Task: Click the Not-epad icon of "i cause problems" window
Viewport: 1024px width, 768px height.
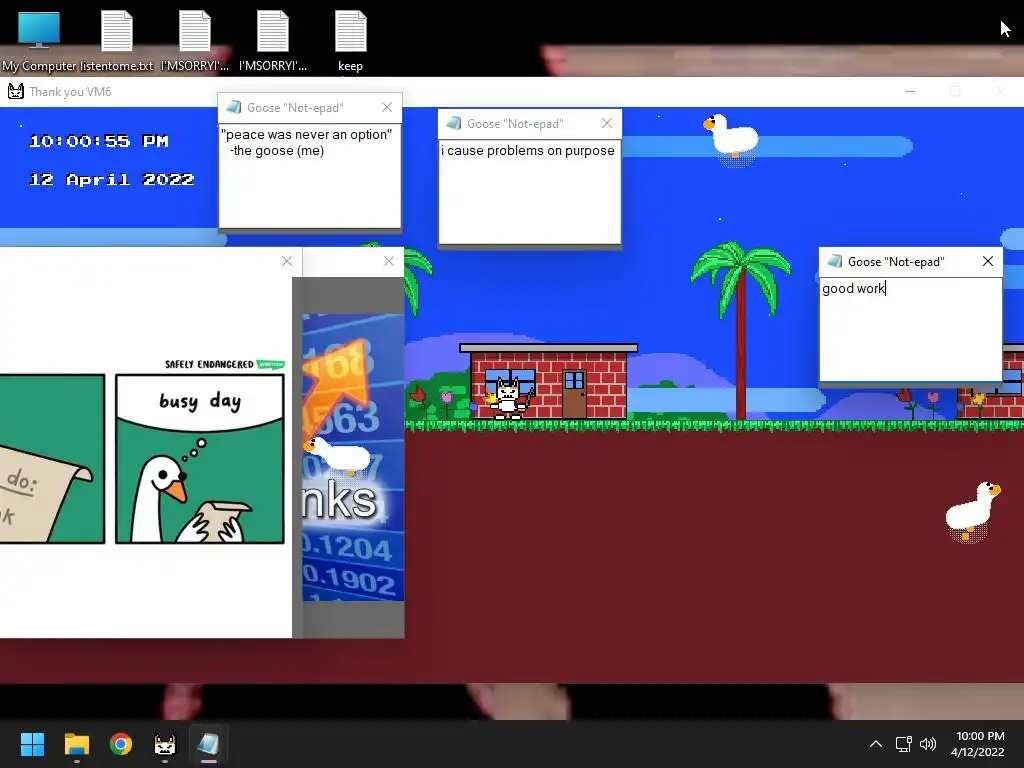Action: tap(454, 123)
